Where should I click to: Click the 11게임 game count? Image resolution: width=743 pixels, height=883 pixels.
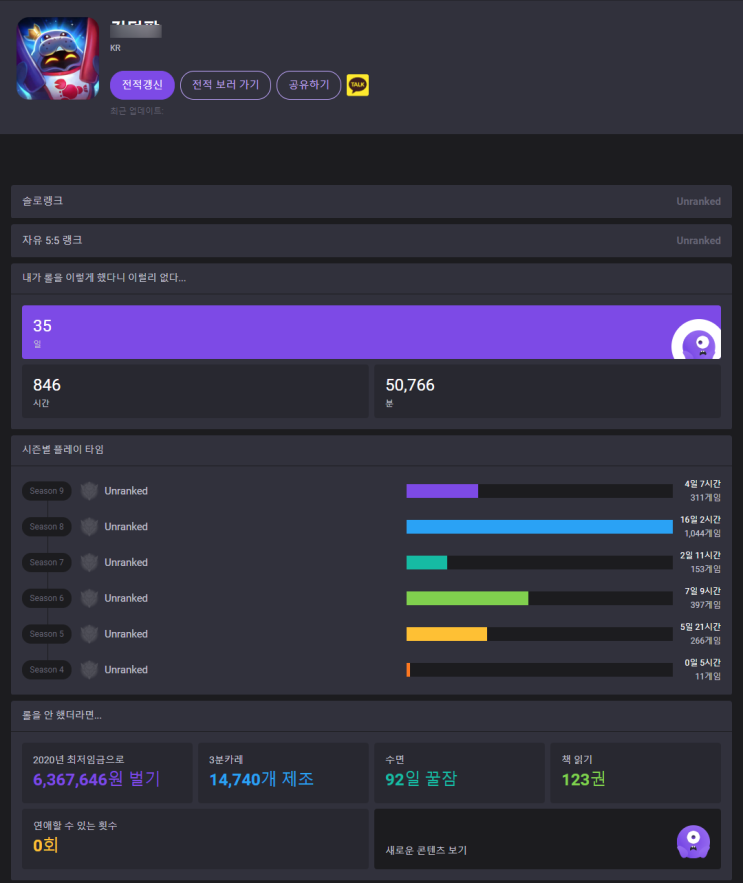tap(708, 676)
